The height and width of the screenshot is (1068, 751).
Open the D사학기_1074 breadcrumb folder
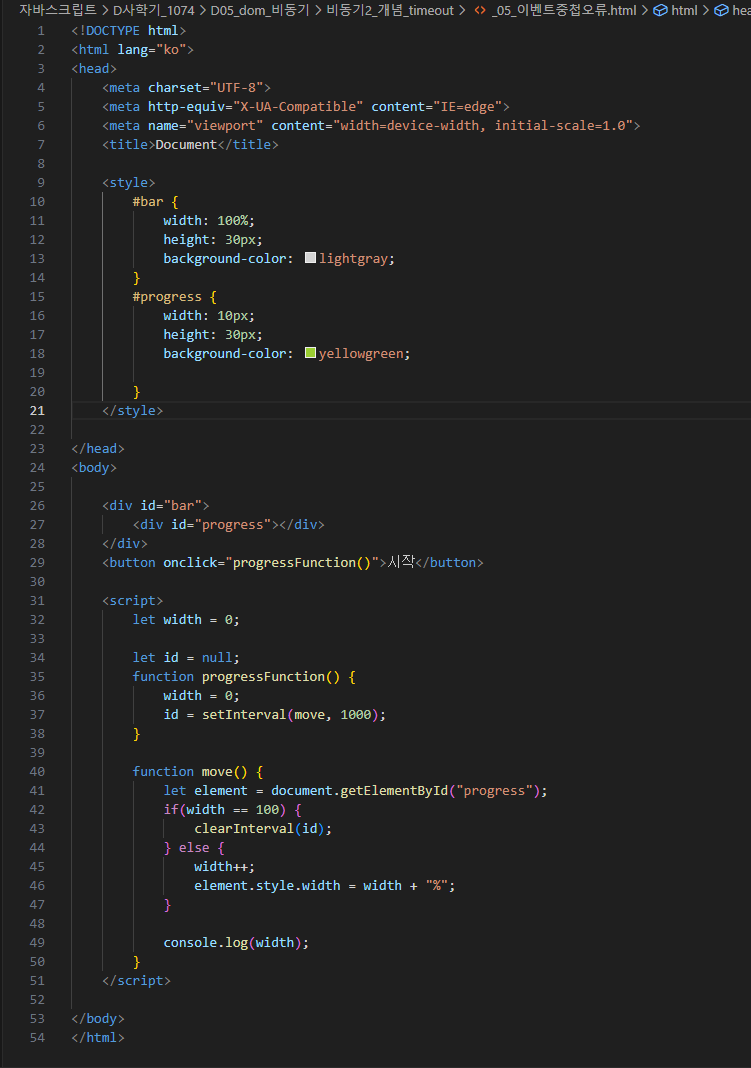pos(154,10)
